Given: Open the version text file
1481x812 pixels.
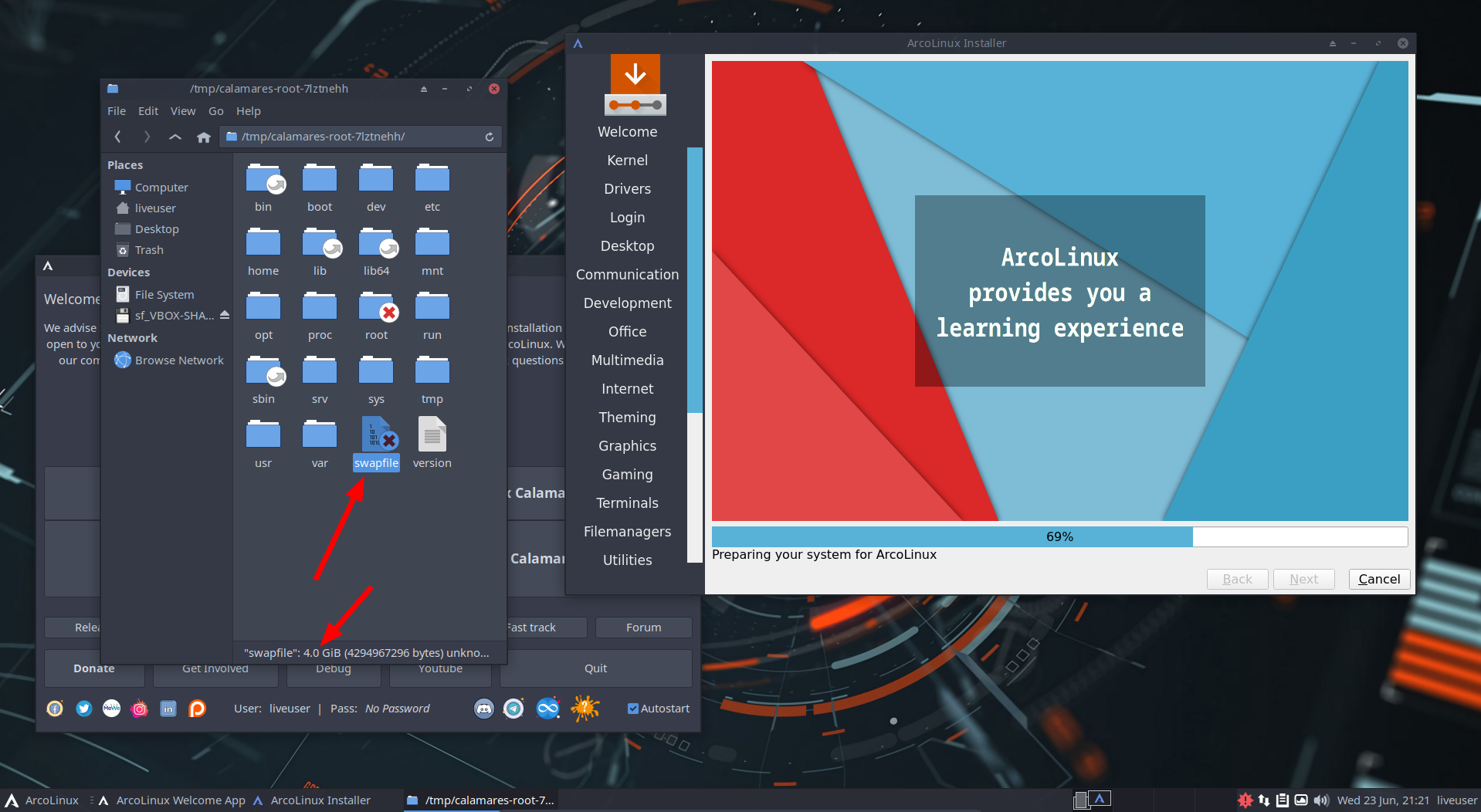Looking at the screenshot, I should (432, 443).
